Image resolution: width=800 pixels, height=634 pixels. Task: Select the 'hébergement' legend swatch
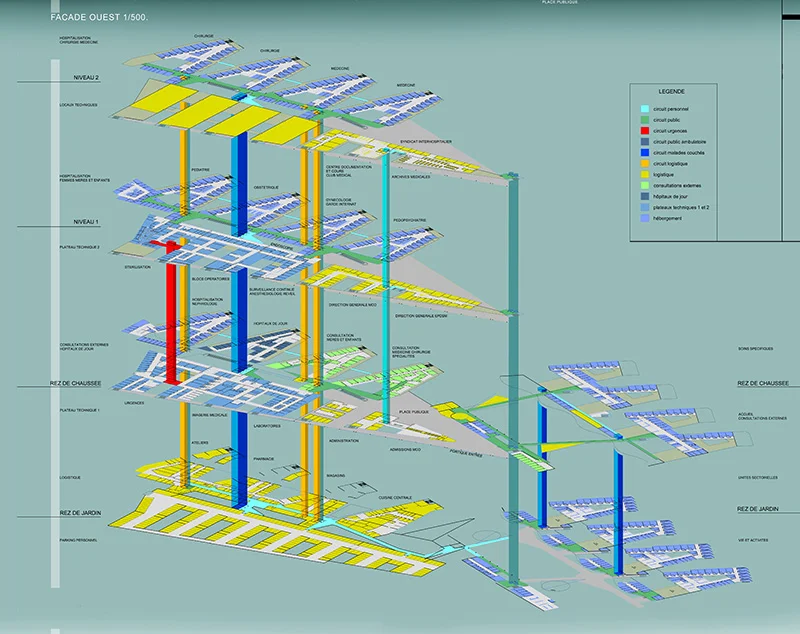point(645,218)
